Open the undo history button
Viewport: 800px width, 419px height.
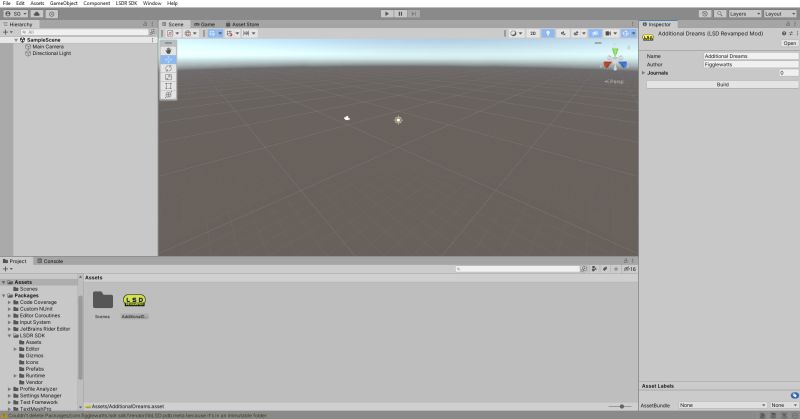(705, 14)
